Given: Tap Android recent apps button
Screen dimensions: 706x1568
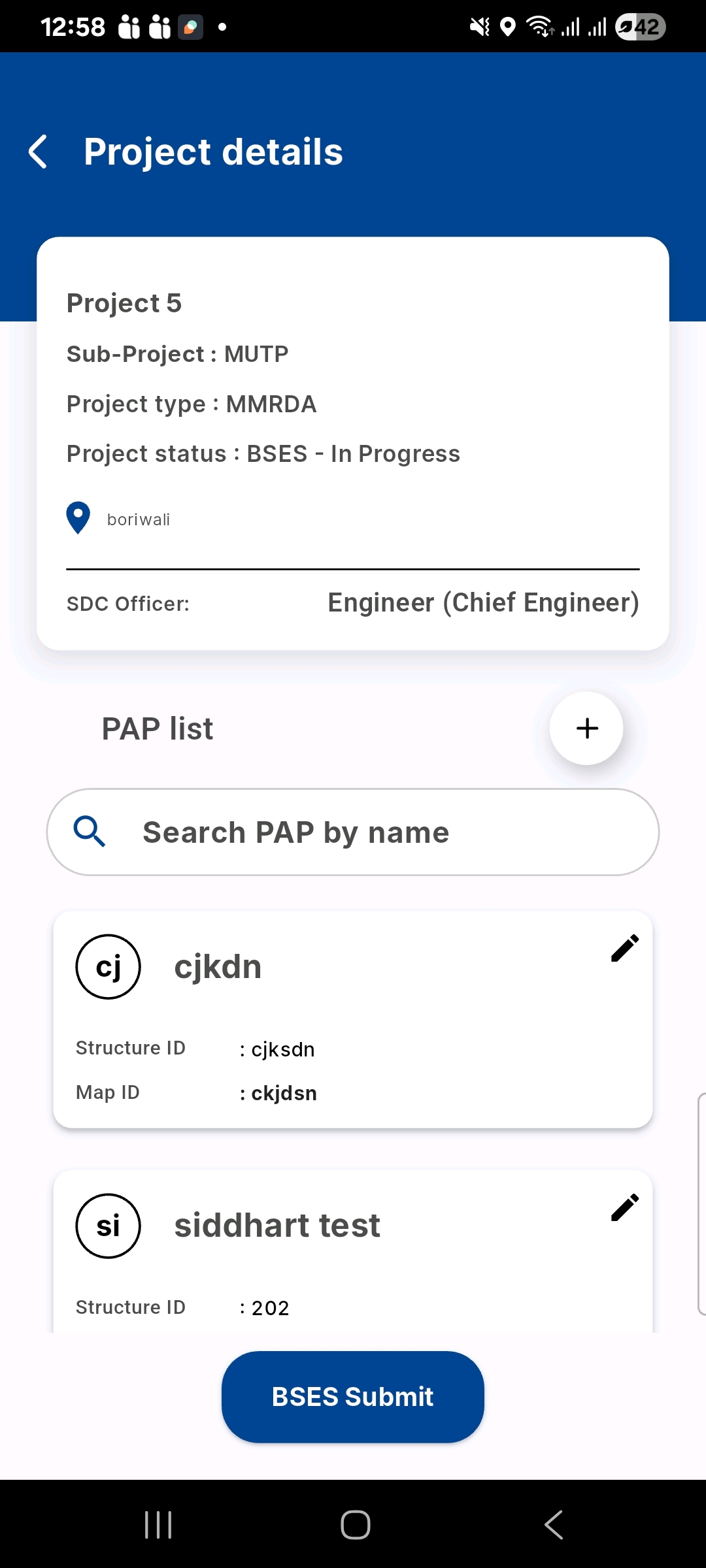Looking at the screenshot, I should coord(158,1524).
